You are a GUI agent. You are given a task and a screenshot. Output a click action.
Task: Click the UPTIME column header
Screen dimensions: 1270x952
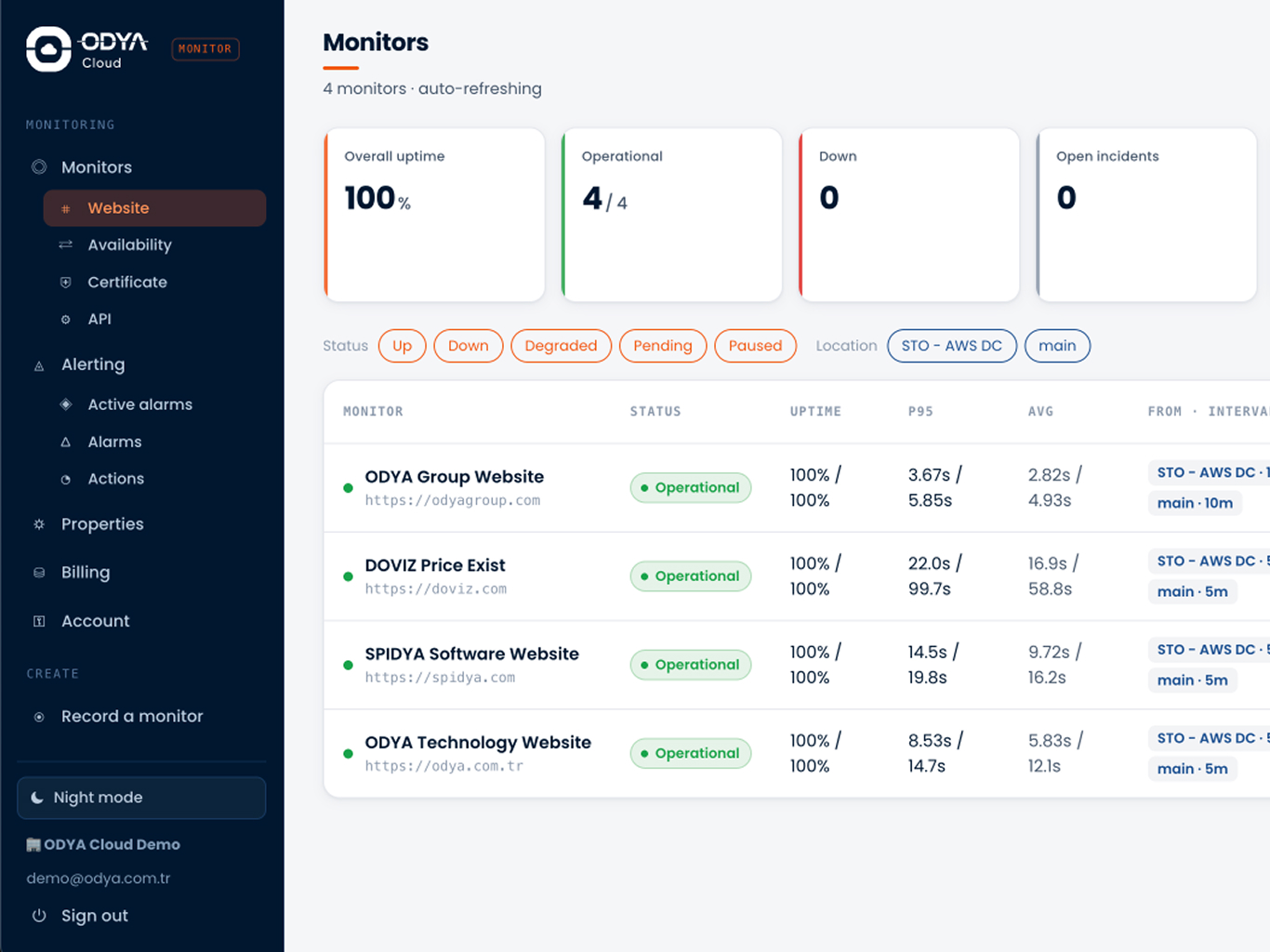815,412
